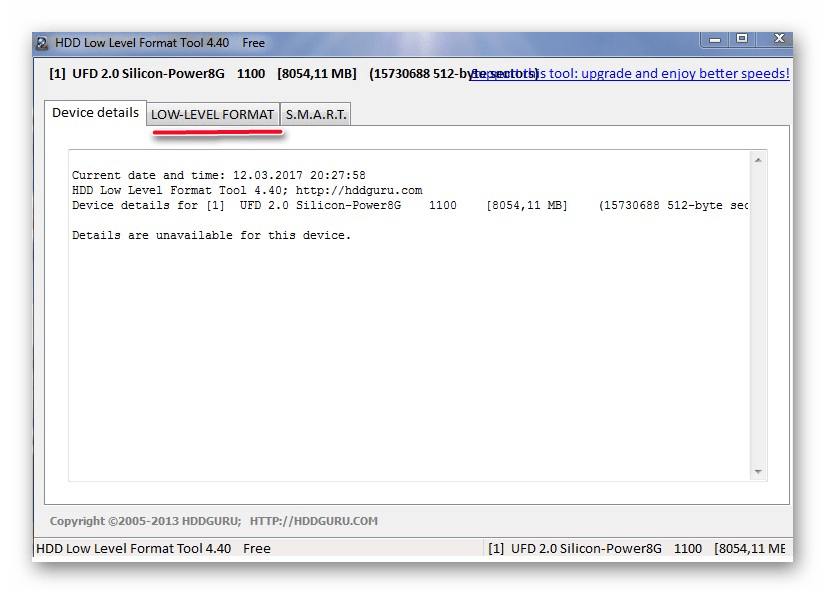Image resolution: width=825 pixels, height=594 pixels.
Task: Click 'Details are unavailable for this device.' text
Action: [211, 236]
